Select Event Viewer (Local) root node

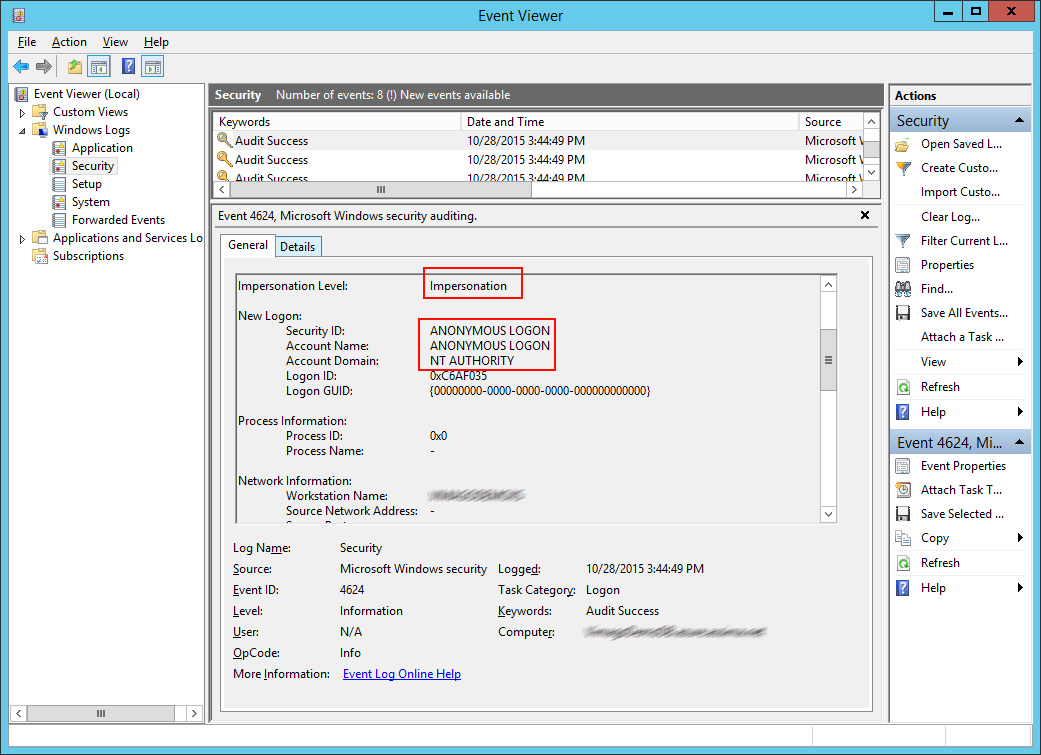click(x=87, y=94)
